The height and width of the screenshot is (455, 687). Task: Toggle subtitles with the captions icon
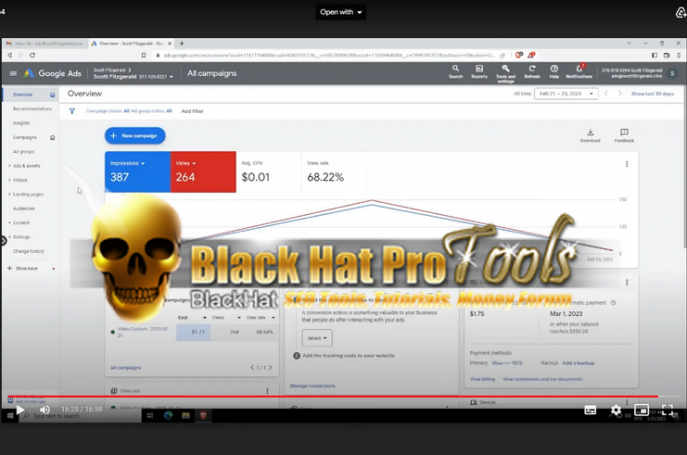coord(590,410)
